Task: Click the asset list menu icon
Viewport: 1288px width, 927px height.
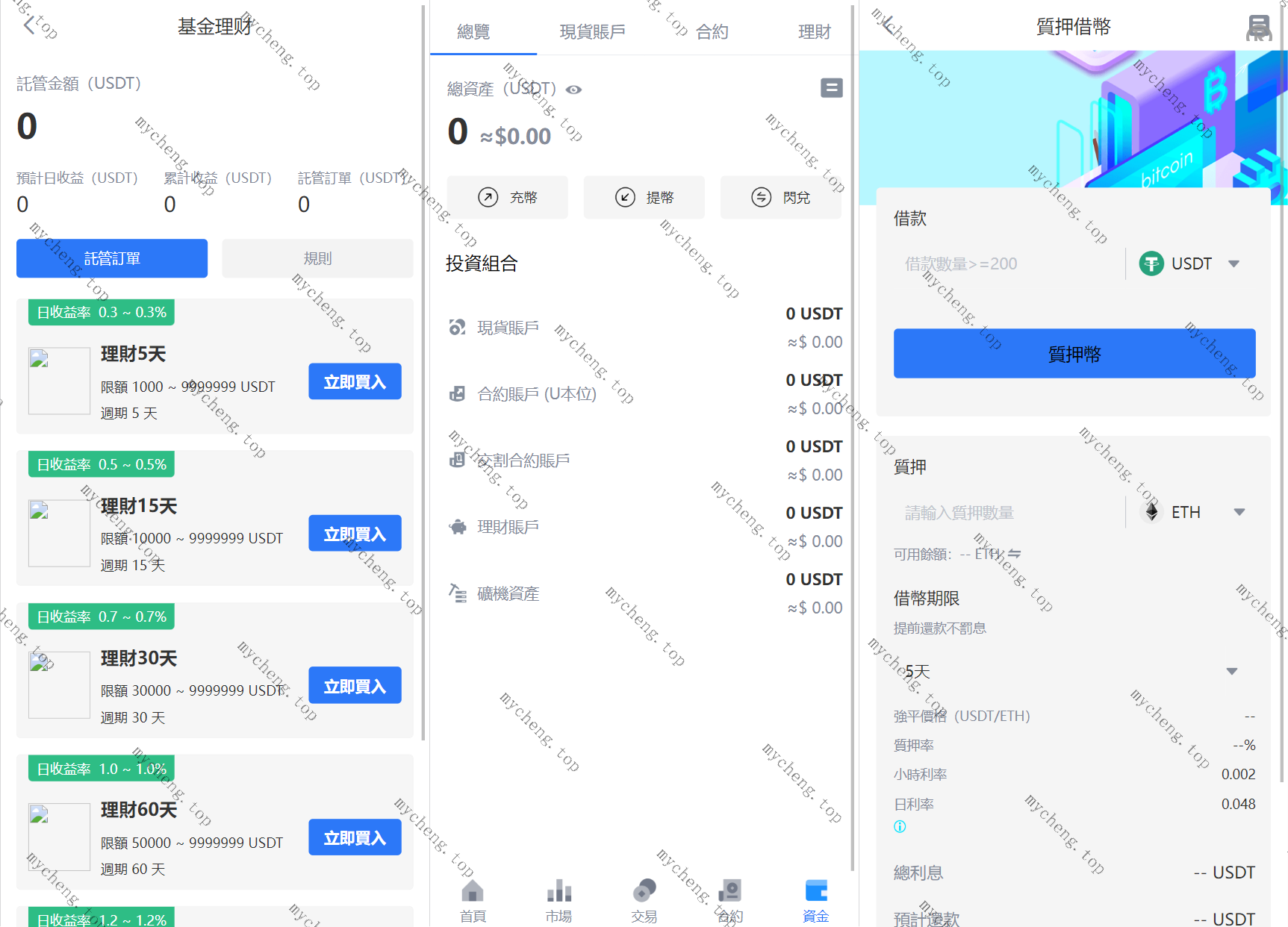Action: [831, 88]
